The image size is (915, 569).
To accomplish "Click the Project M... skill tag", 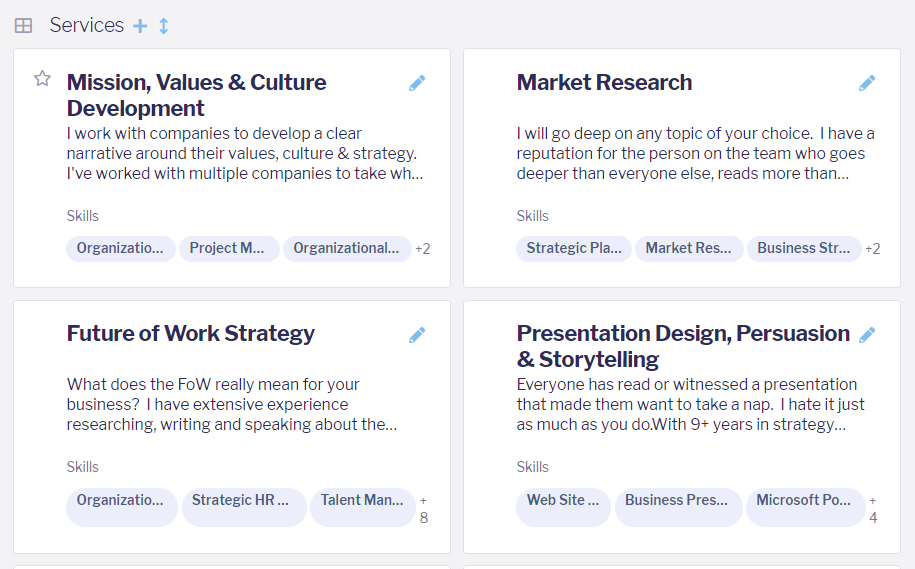I will pyautogui.click(x=228, y=249).
